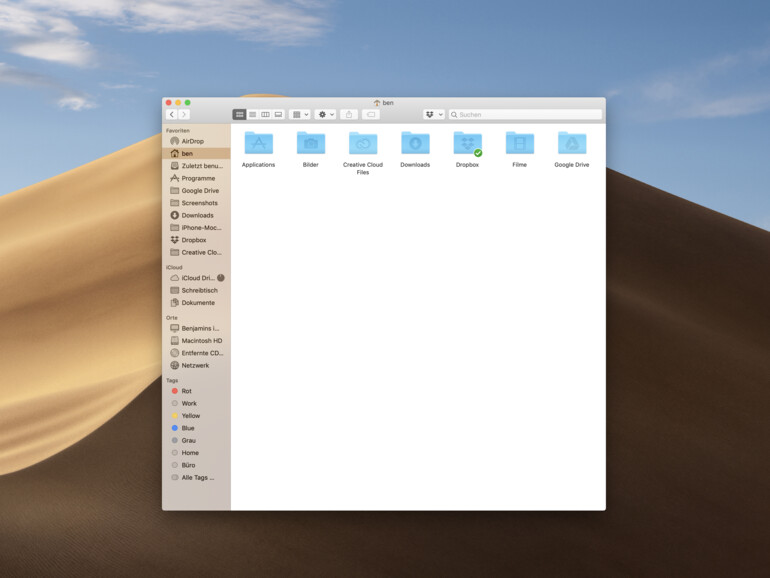This screenshot has height=578, width=770.
Task: Select Screenshots in the sidebar
Action: (196, 203)
